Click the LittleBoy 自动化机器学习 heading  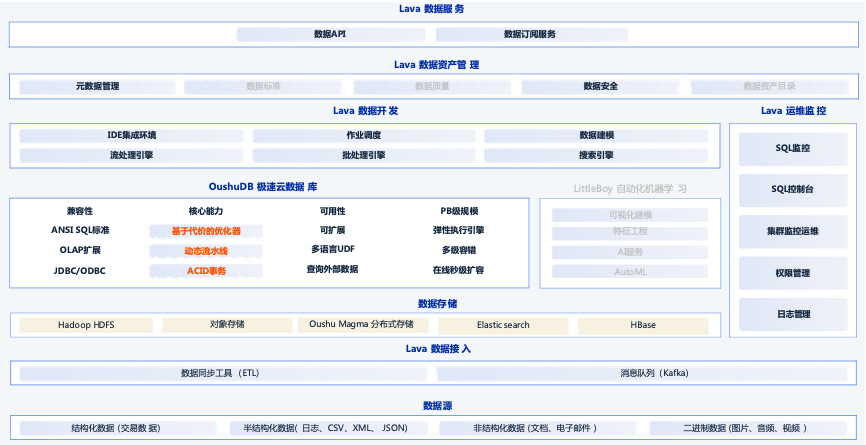point(630,189)
